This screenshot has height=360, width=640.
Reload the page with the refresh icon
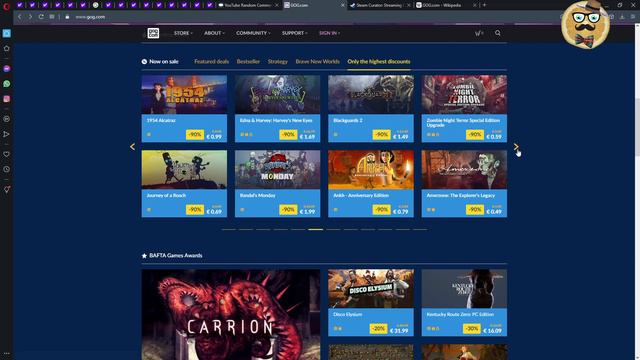point(41,17)
